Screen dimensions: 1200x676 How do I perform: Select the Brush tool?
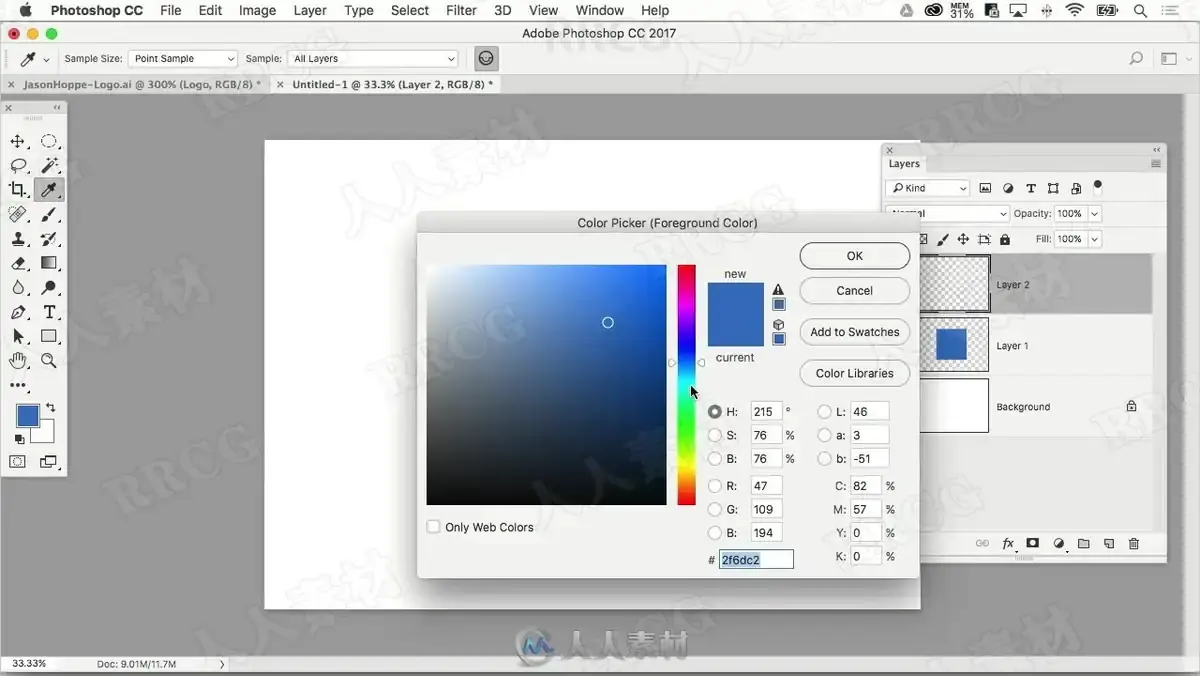(x=49, y=214)
